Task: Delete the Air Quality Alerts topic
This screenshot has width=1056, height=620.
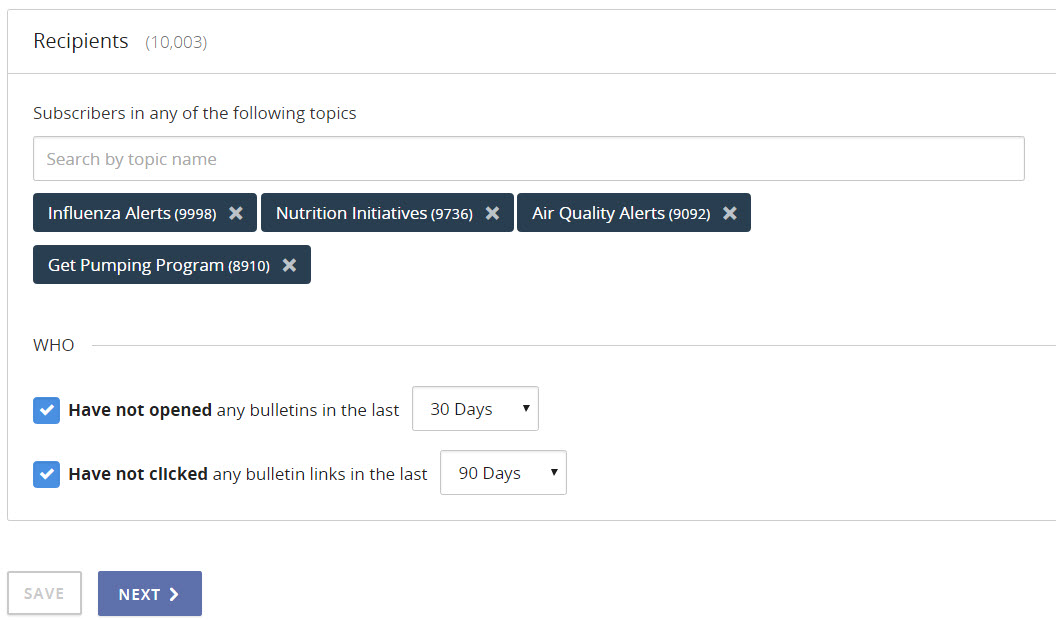Action: coord(730,213)
